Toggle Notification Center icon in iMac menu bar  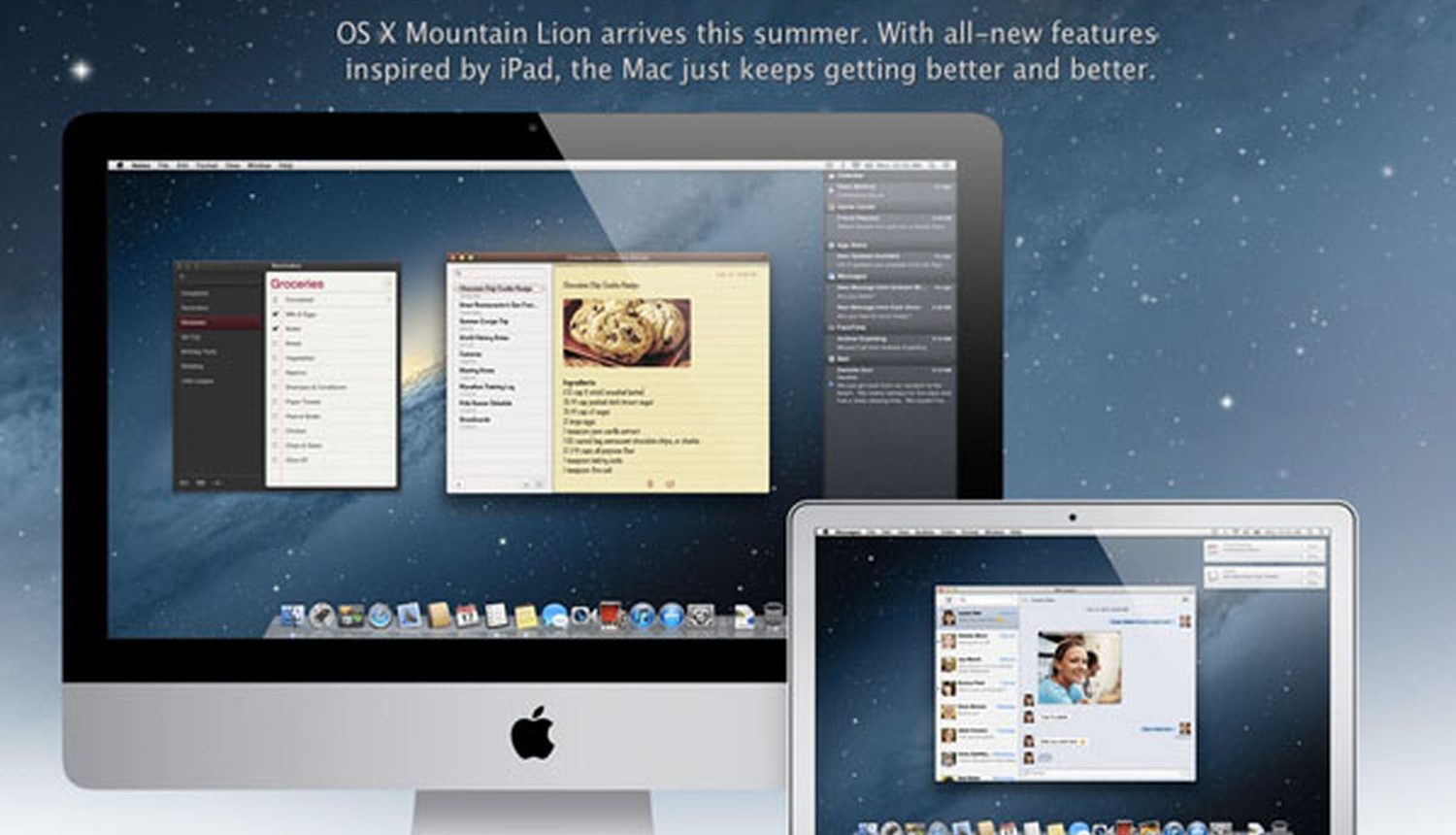click(x=945, y=166)
